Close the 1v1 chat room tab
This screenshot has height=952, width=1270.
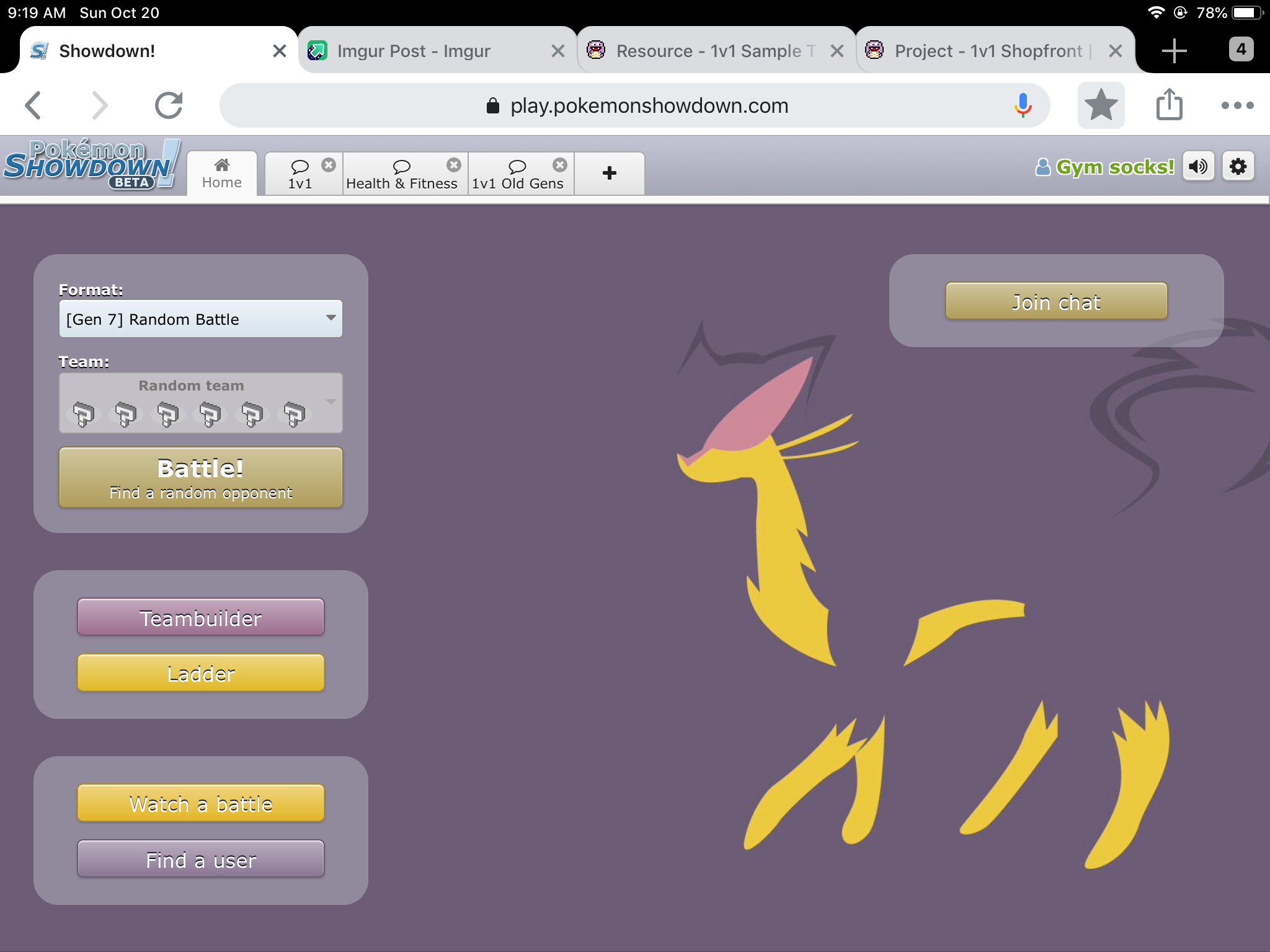[x=329, y=165]
